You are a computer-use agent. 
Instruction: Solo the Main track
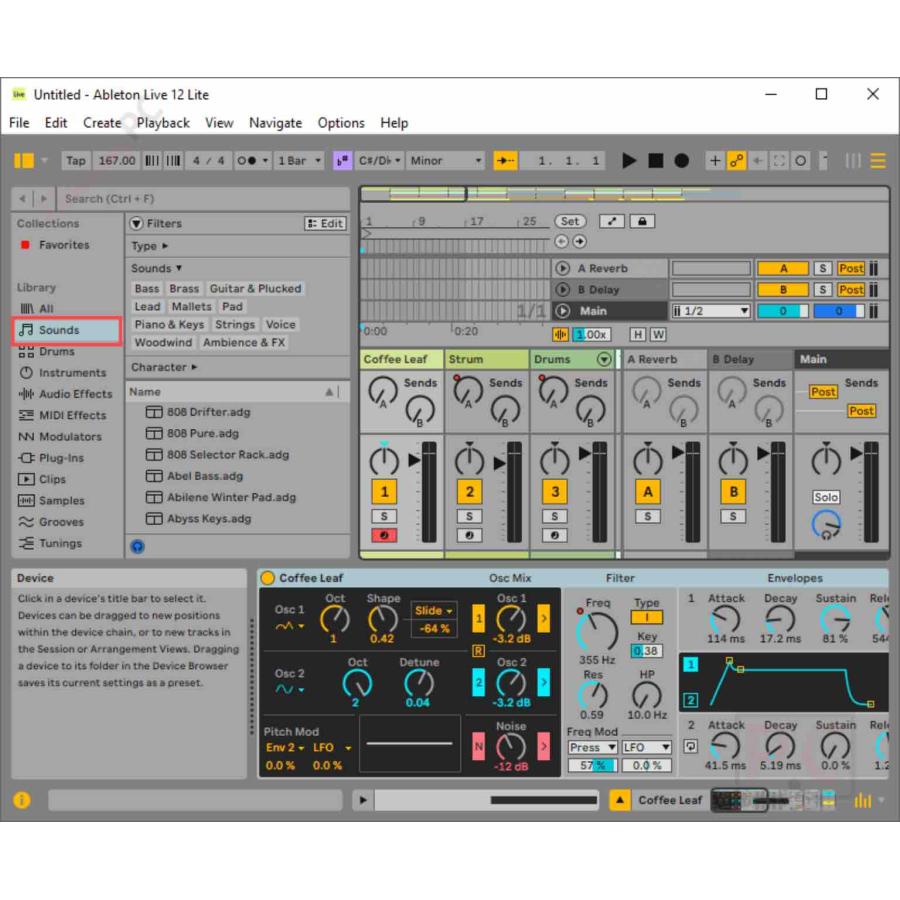(825, 497)
